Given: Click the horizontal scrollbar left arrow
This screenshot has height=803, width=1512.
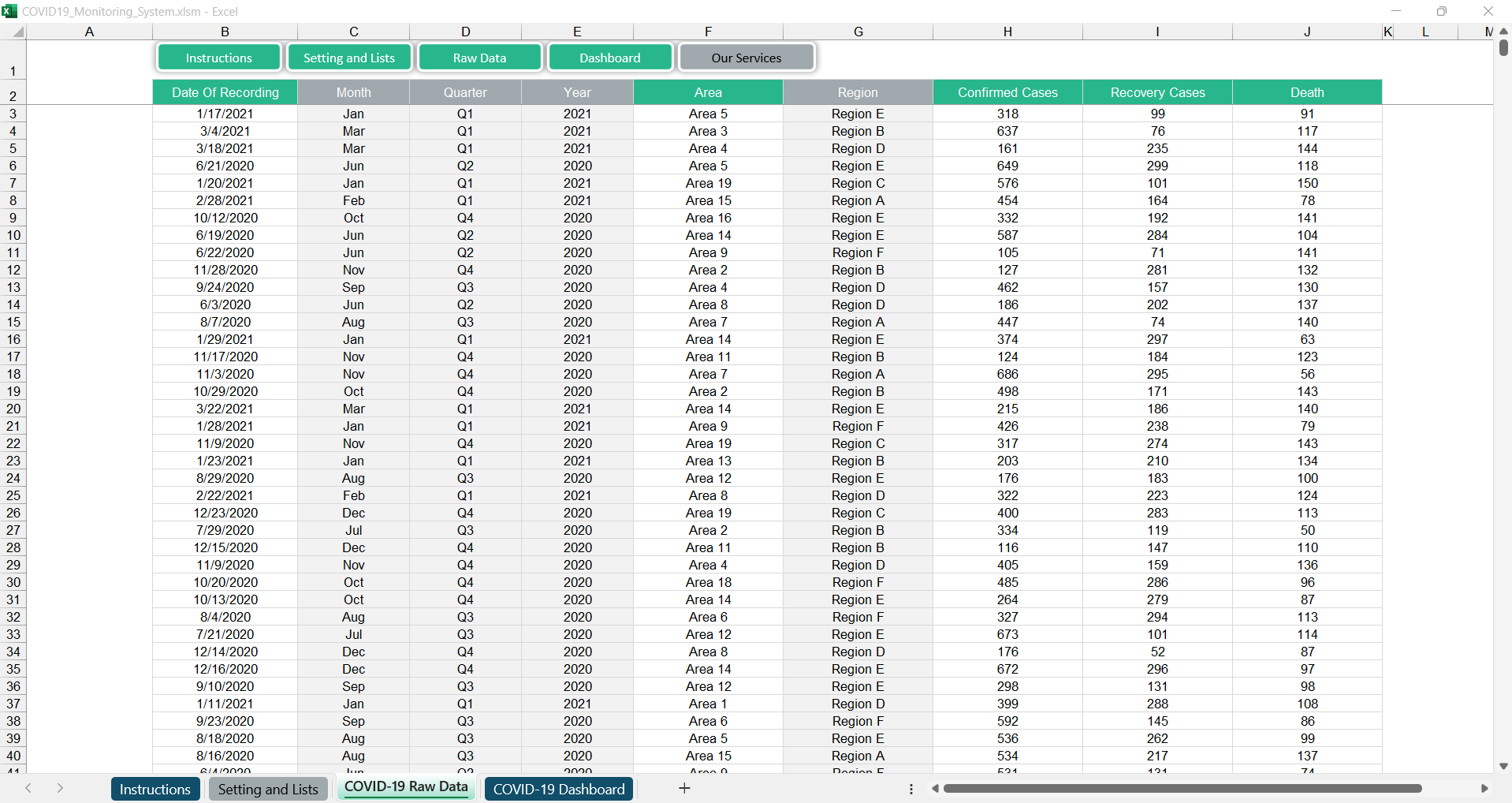Looking at the screenshot, I should coord(935,788).
